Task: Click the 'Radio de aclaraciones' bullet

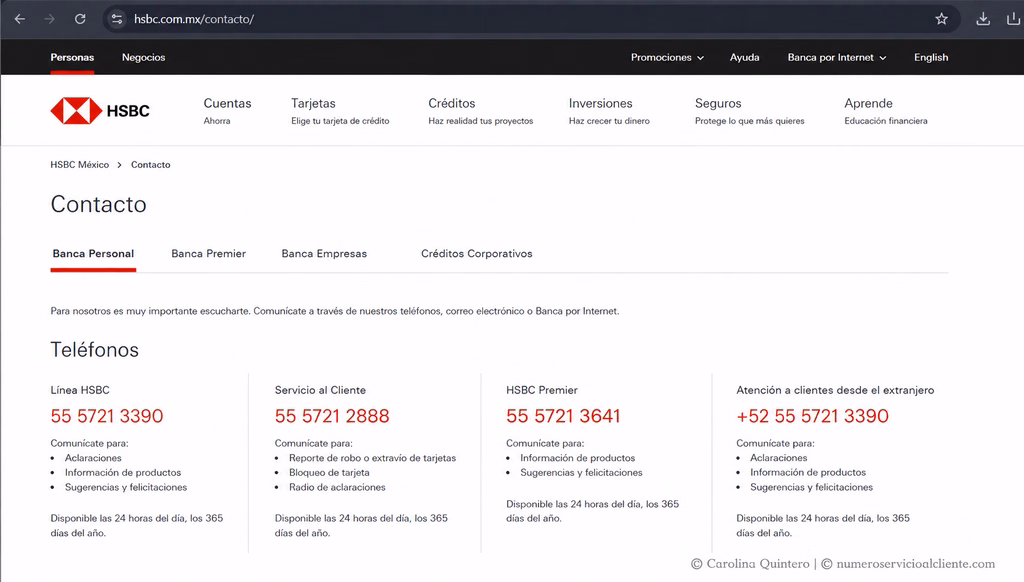Action: pyautogui.click(x=337, y=487)
